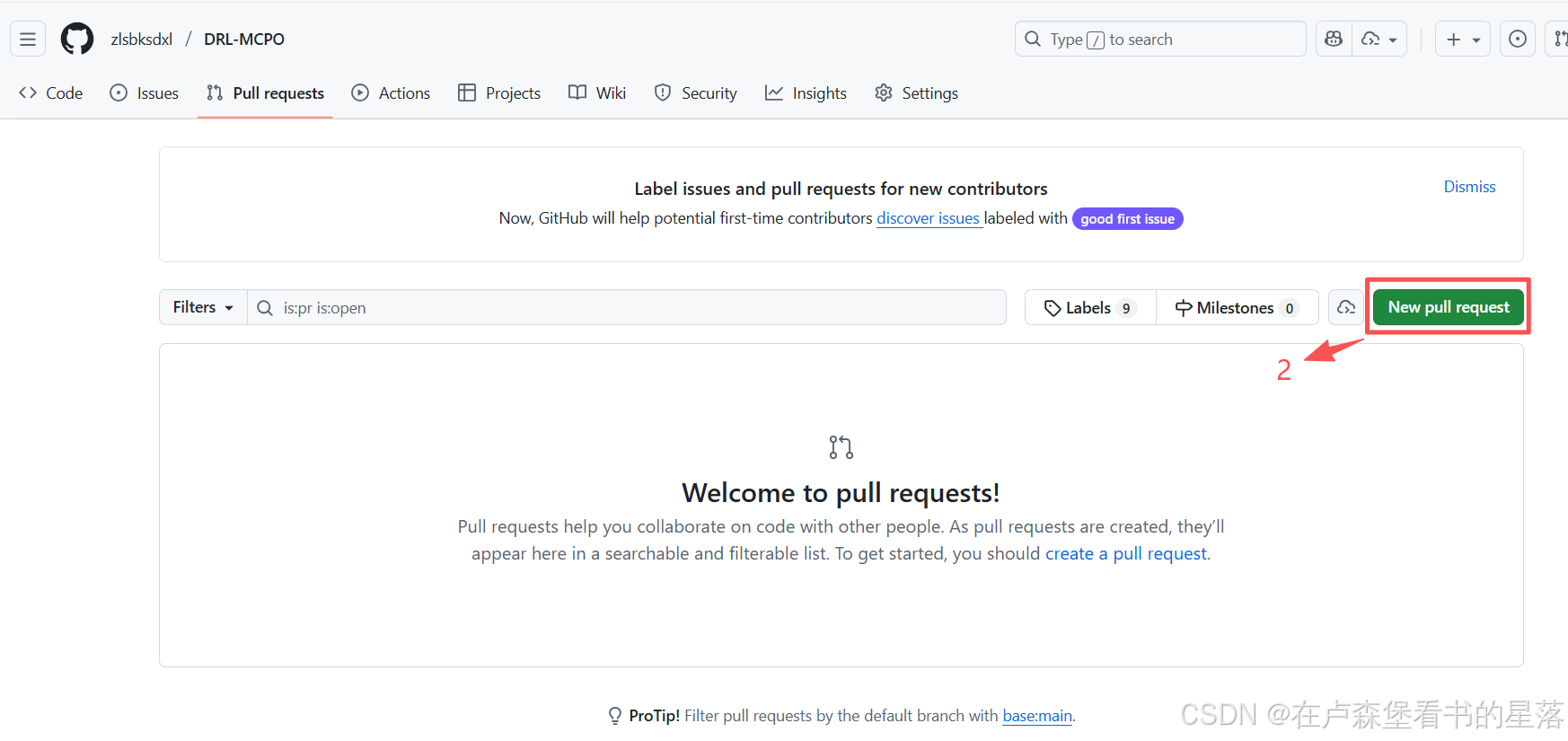Expand the Filters dropdown
This screenshot has width=1568, height=741.
203,307
